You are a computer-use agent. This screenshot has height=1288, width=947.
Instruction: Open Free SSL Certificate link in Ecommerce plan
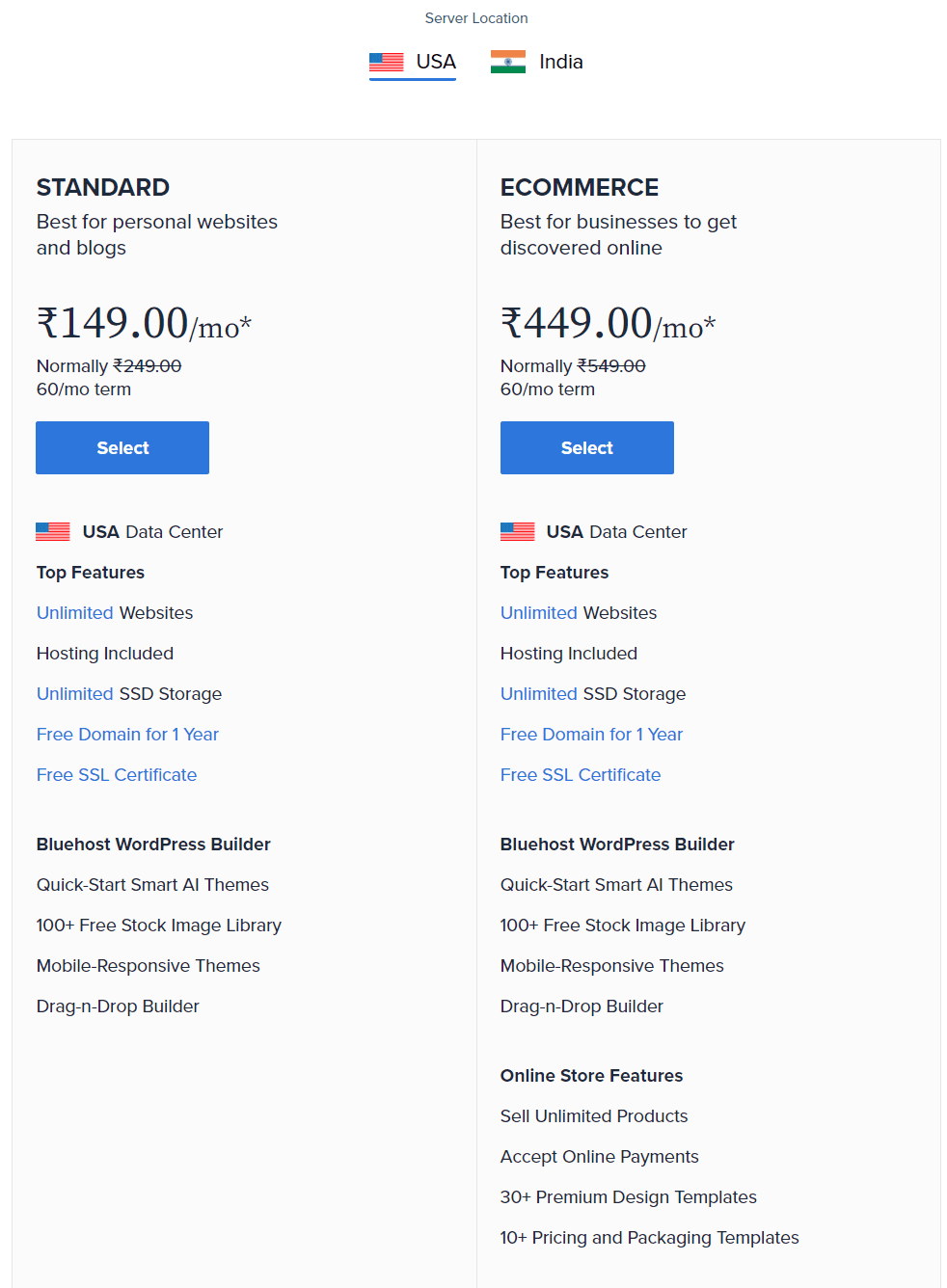pos(581,775)
